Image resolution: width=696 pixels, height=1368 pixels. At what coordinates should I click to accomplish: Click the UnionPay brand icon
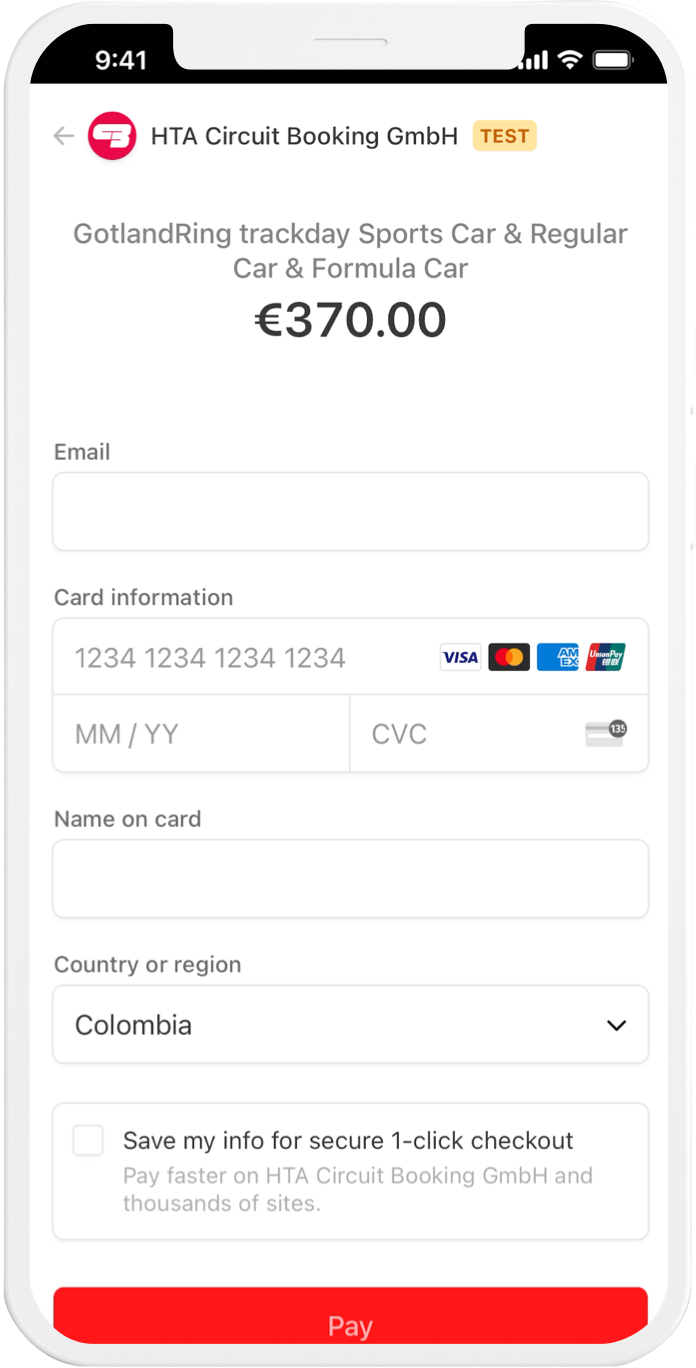(x=606, y=656)
